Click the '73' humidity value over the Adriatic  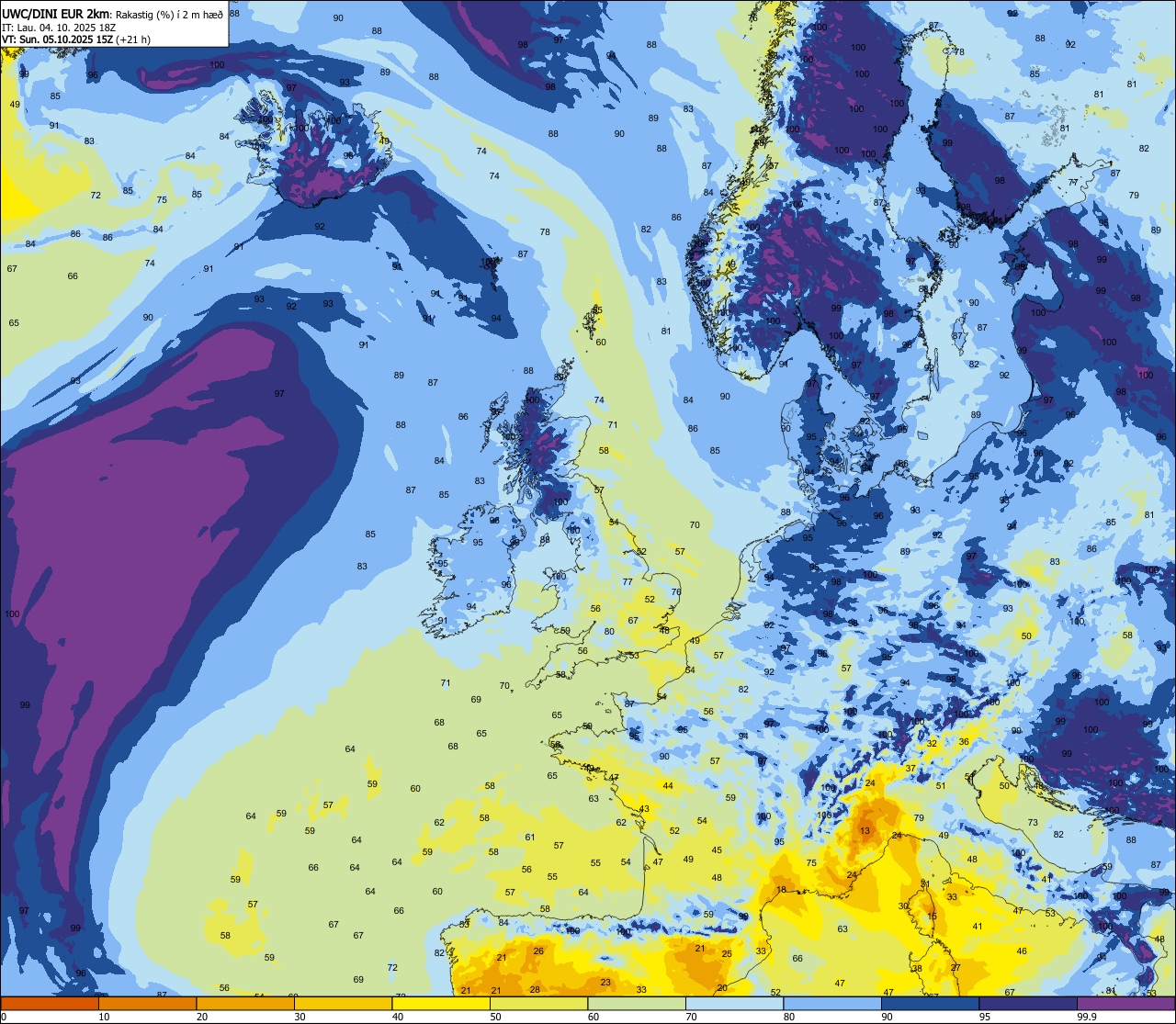pos(1033,823)
